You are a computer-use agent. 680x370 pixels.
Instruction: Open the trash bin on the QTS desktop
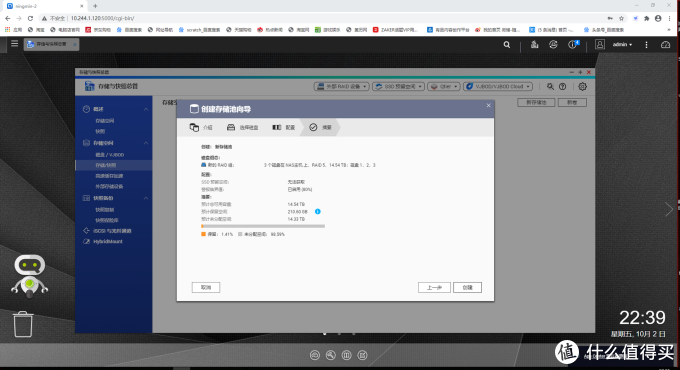23,324
